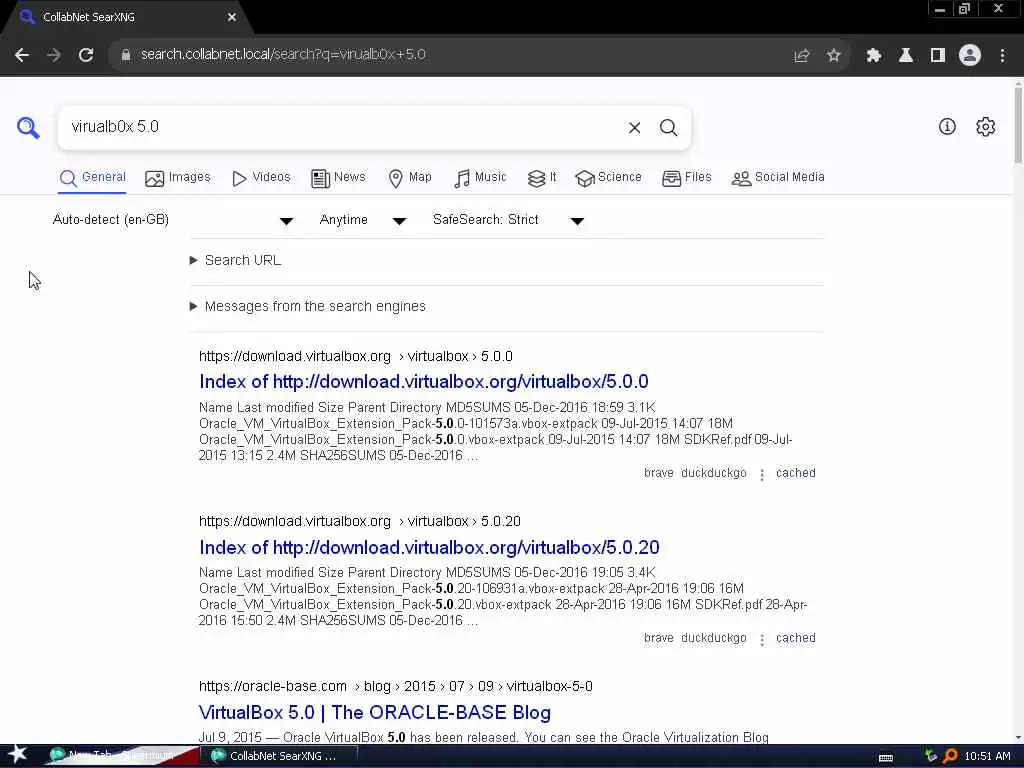The image size is (1024, 768).
Task: Click duckduckgo engine label on 5.0.0 result
Action: coord(713,473)
